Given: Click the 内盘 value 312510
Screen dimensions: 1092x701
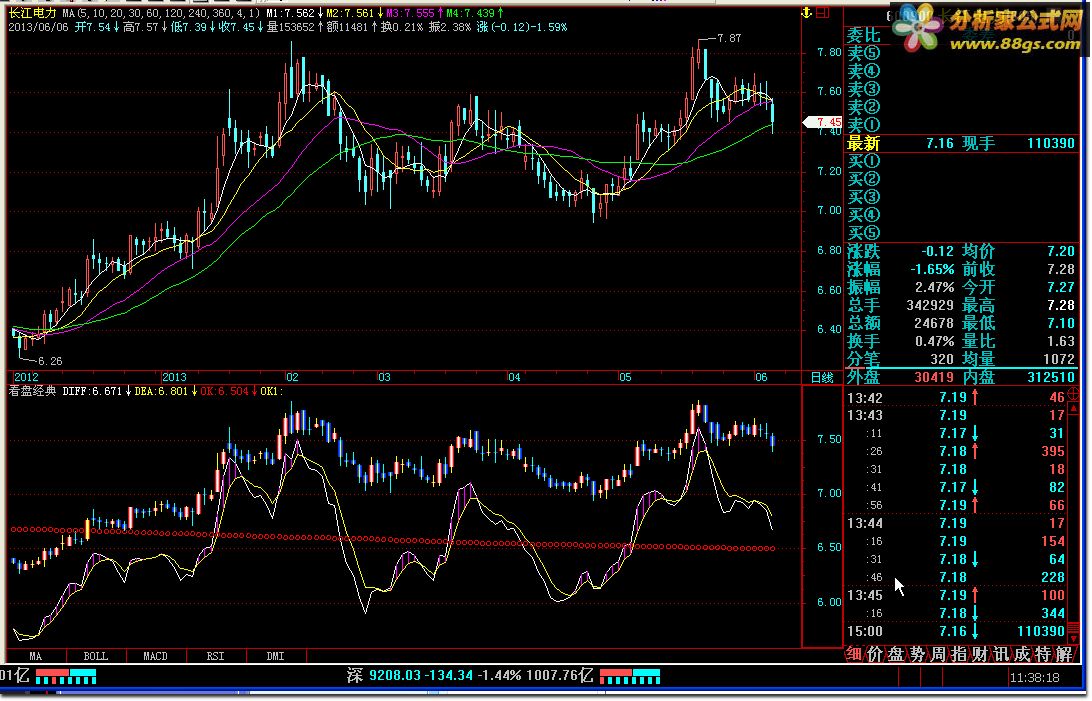Looking at the screenshot, I should (x=1051, y=377).
